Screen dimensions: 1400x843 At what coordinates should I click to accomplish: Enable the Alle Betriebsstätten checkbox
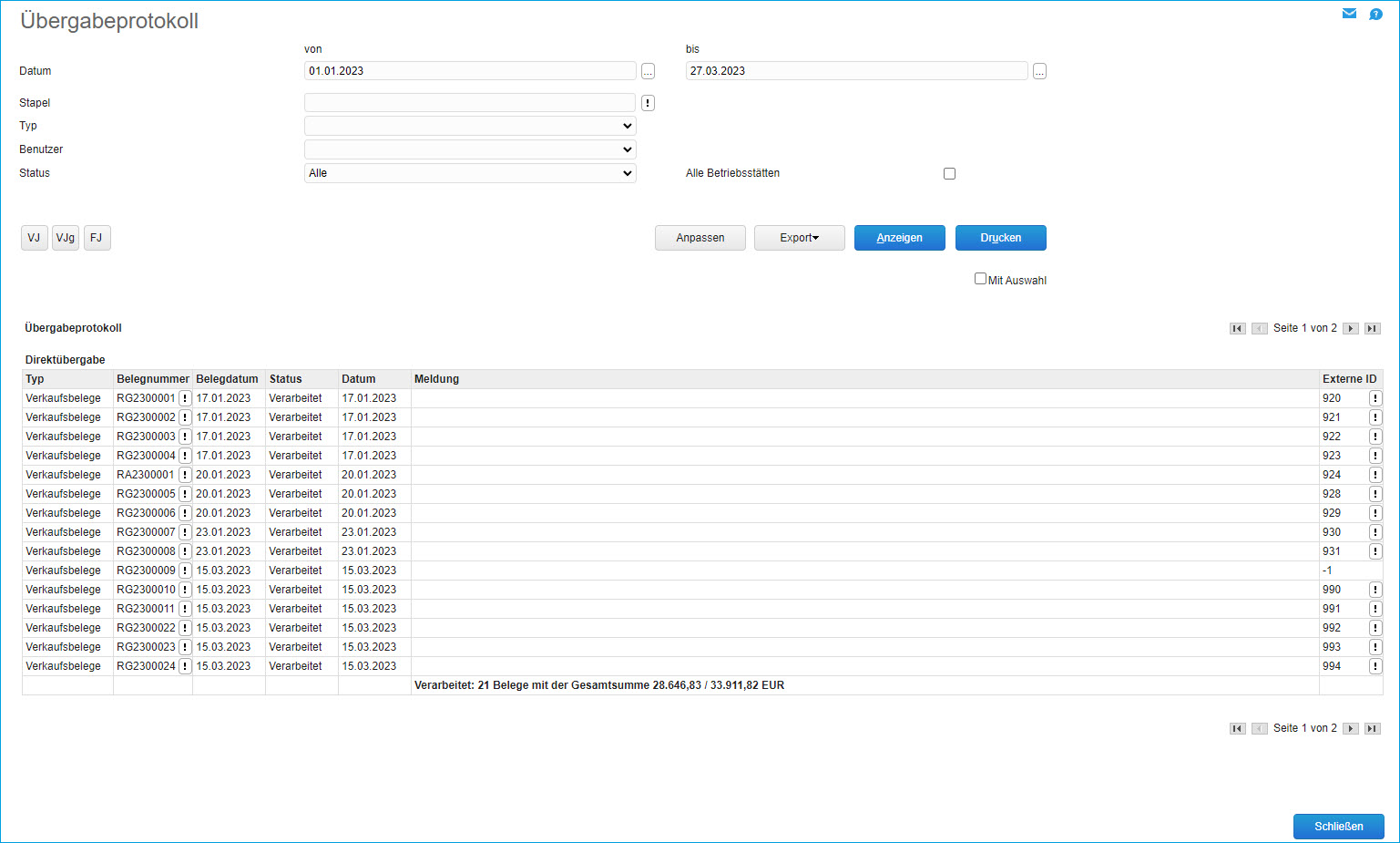949,173
